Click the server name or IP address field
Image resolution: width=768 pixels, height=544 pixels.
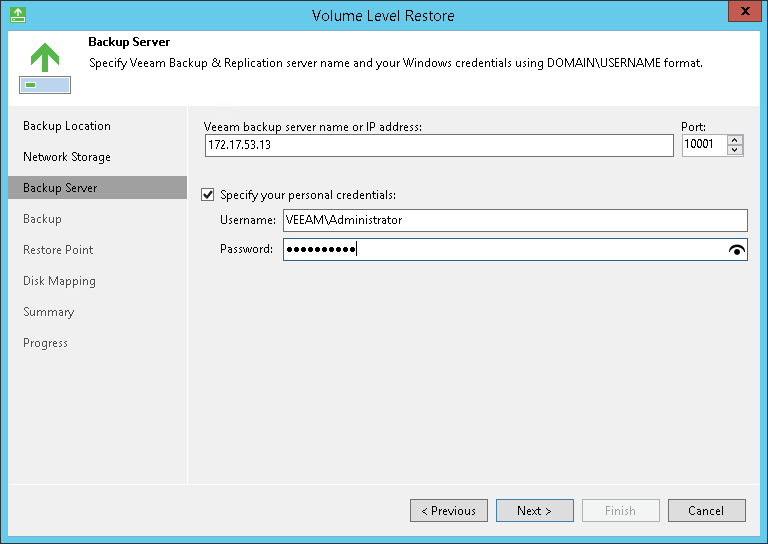[439, 145]
